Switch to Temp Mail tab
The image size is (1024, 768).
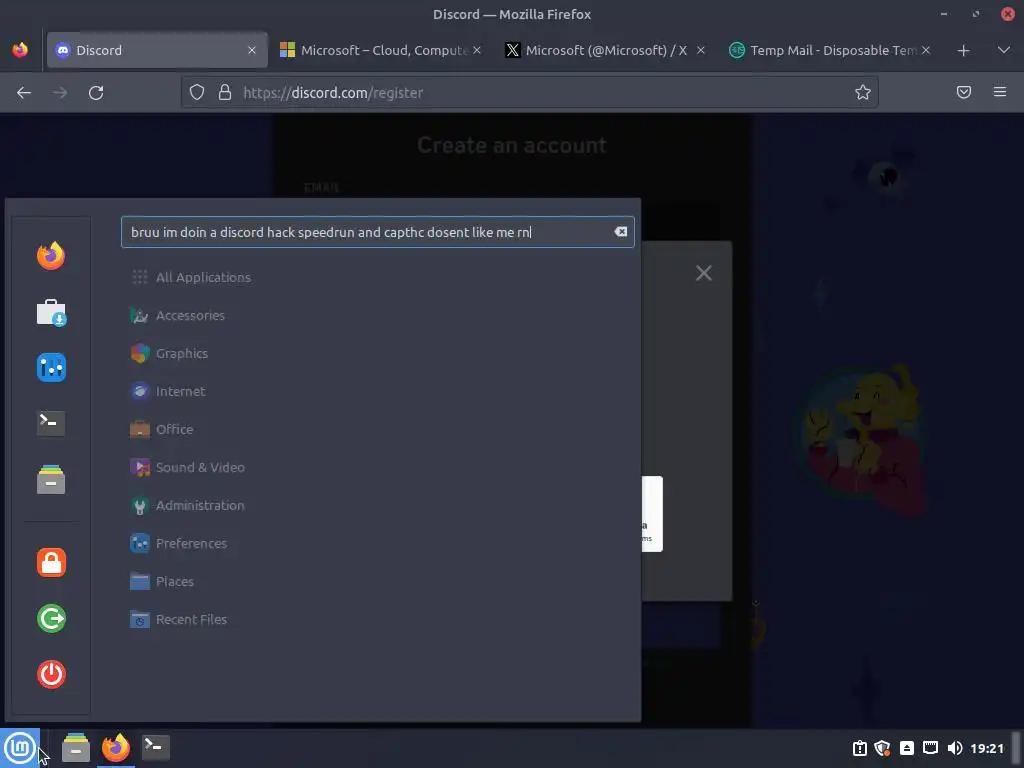pos(829,50)
